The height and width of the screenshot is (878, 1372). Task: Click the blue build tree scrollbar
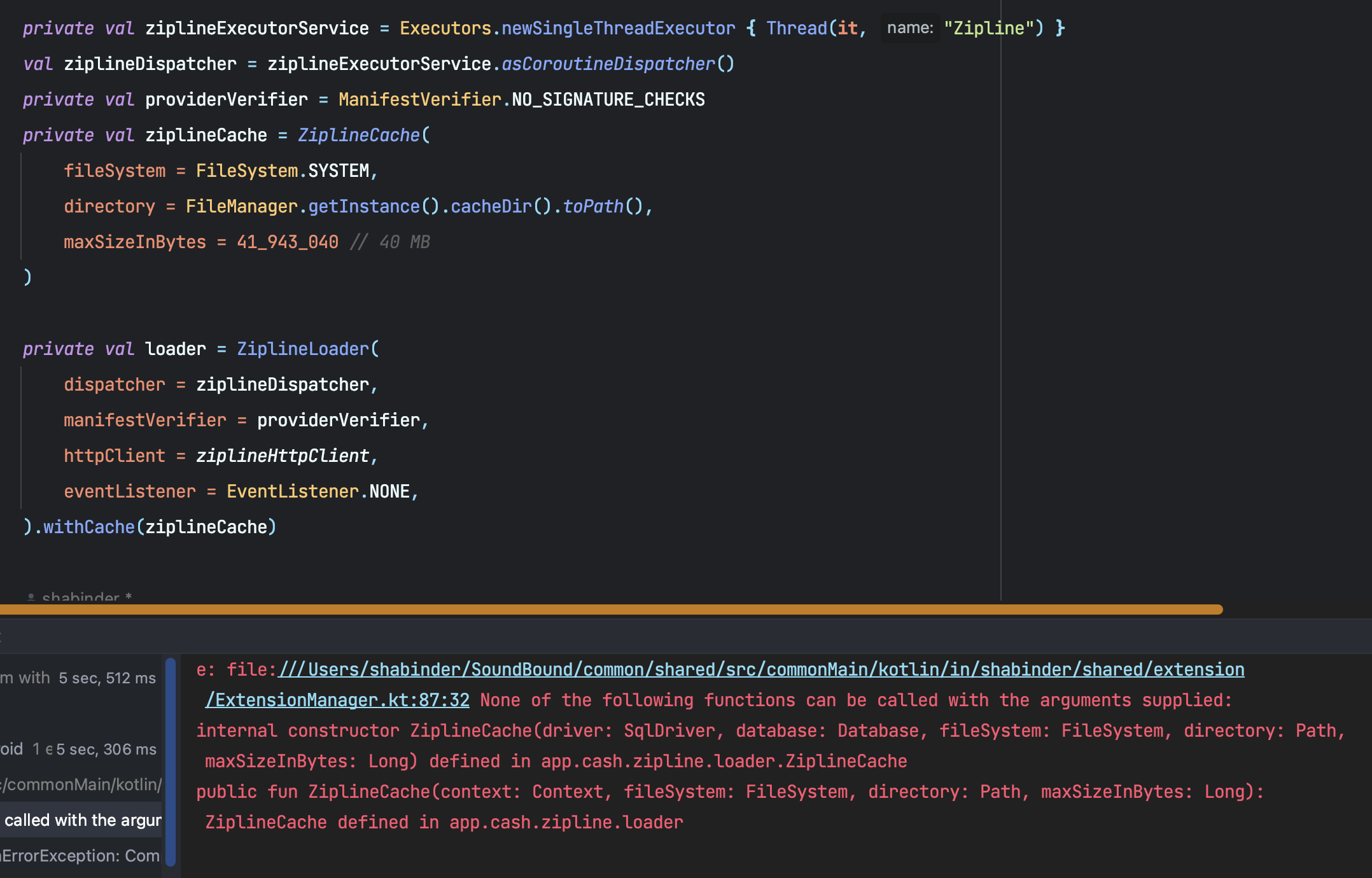[171, 762]
